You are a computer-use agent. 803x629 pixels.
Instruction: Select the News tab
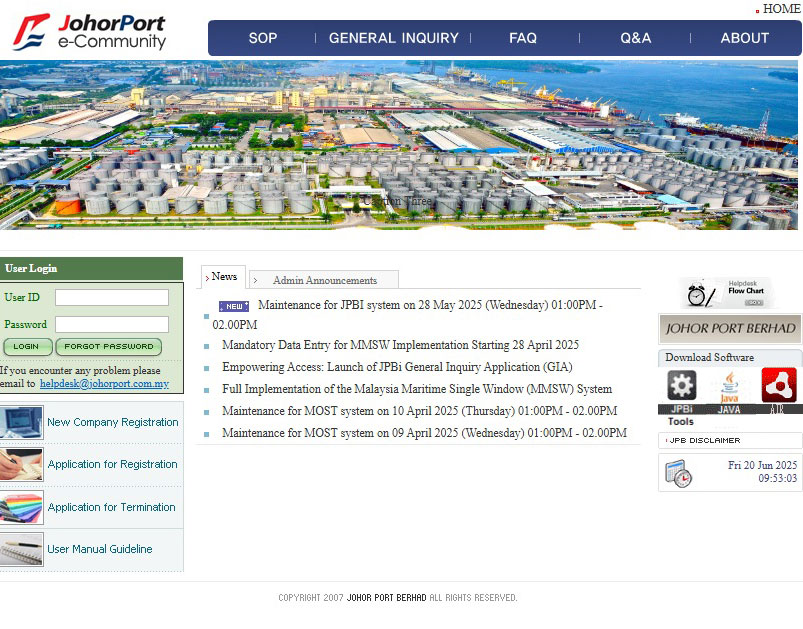click(x=224, y=277)
